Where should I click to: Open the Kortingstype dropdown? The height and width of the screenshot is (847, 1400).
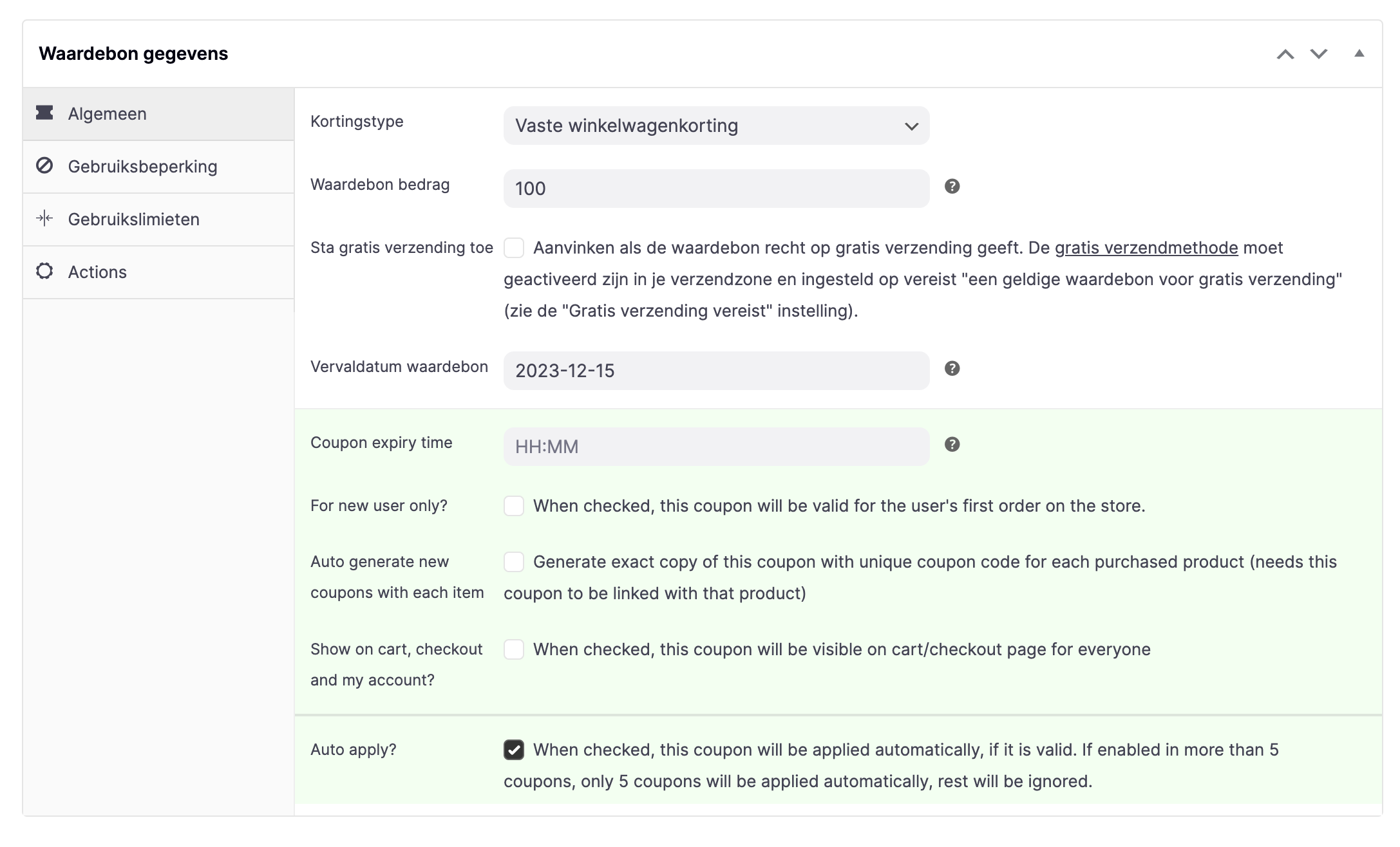716,126
